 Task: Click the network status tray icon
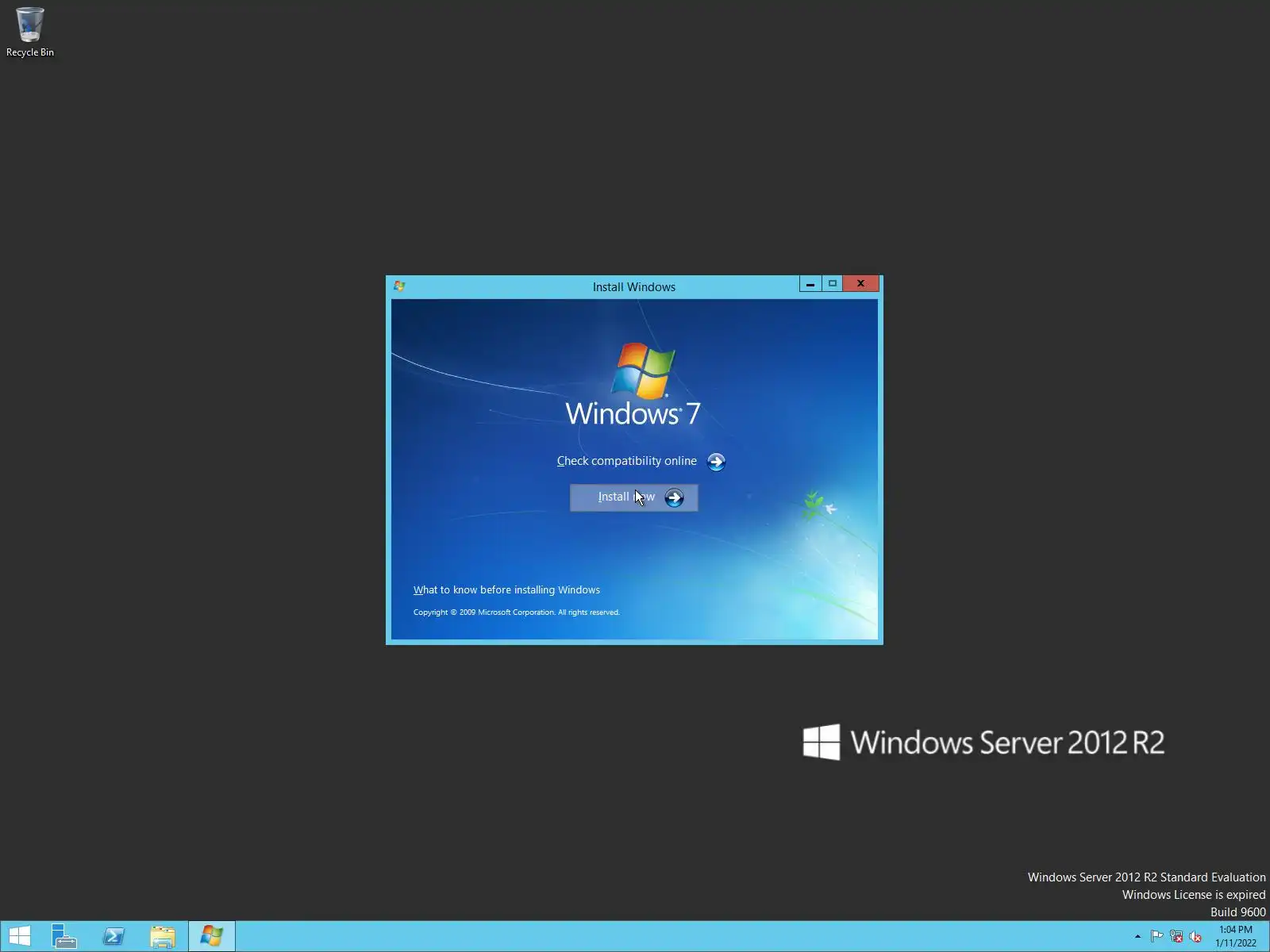(x=1176, y=937)
